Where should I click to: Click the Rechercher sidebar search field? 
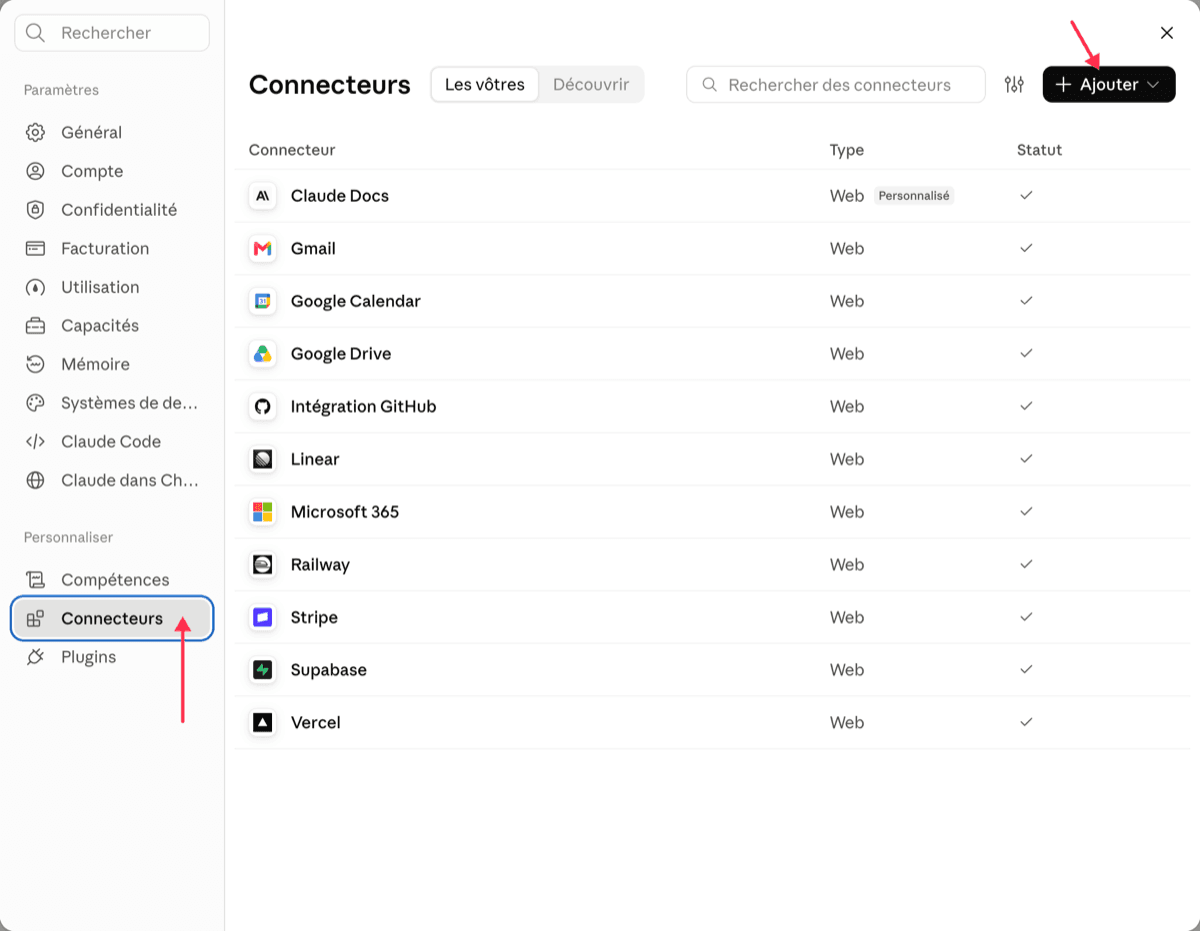click(x=112, y=33)
